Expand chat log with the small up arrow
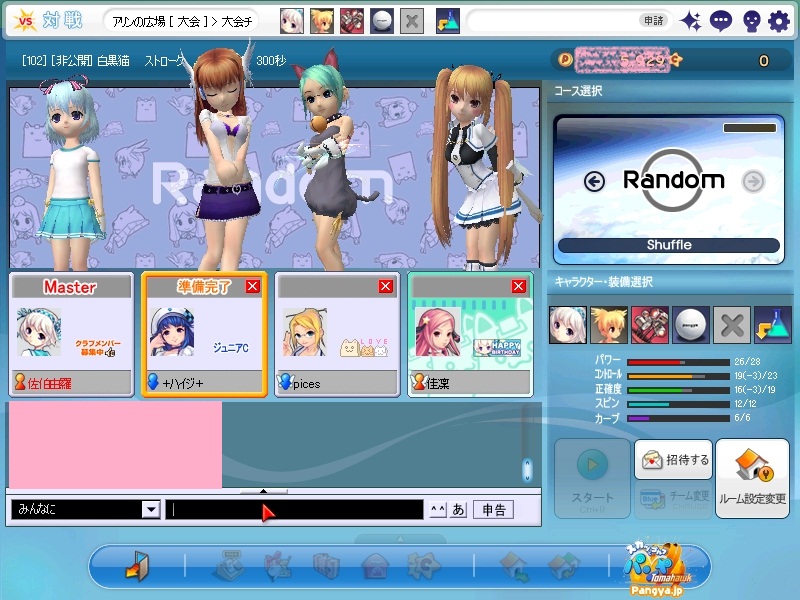800x600 pixels. [263, 491]
